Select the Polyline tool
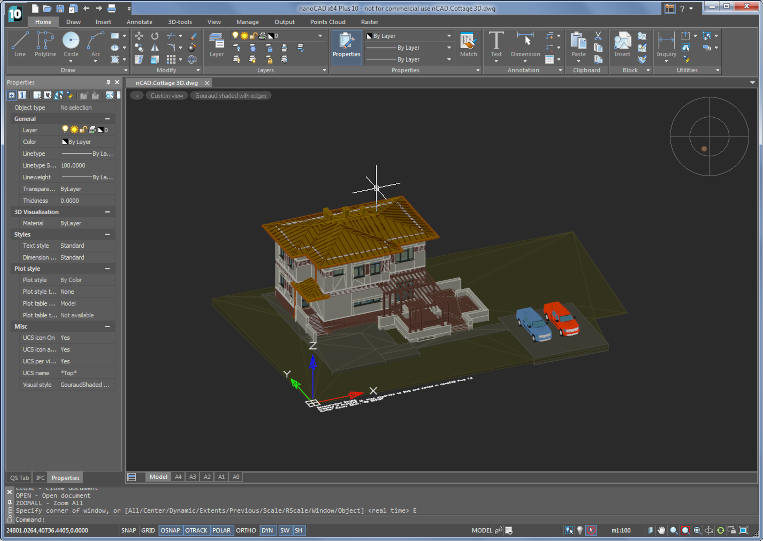763x541 pixels. pyautogui.click(x=45, y=44)
